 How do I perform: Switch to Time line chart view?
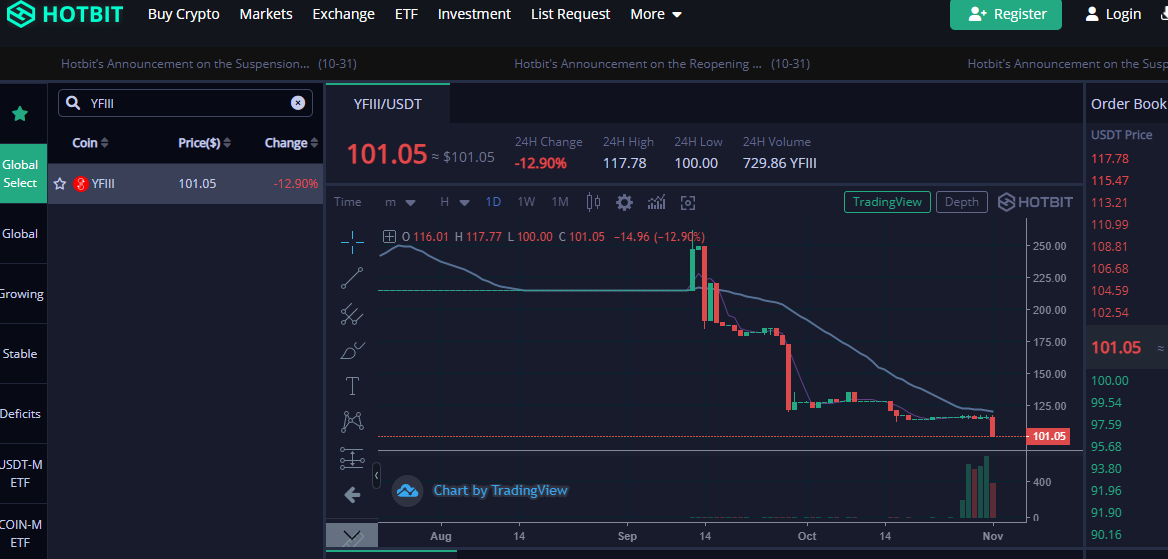(x=347, y=201)
